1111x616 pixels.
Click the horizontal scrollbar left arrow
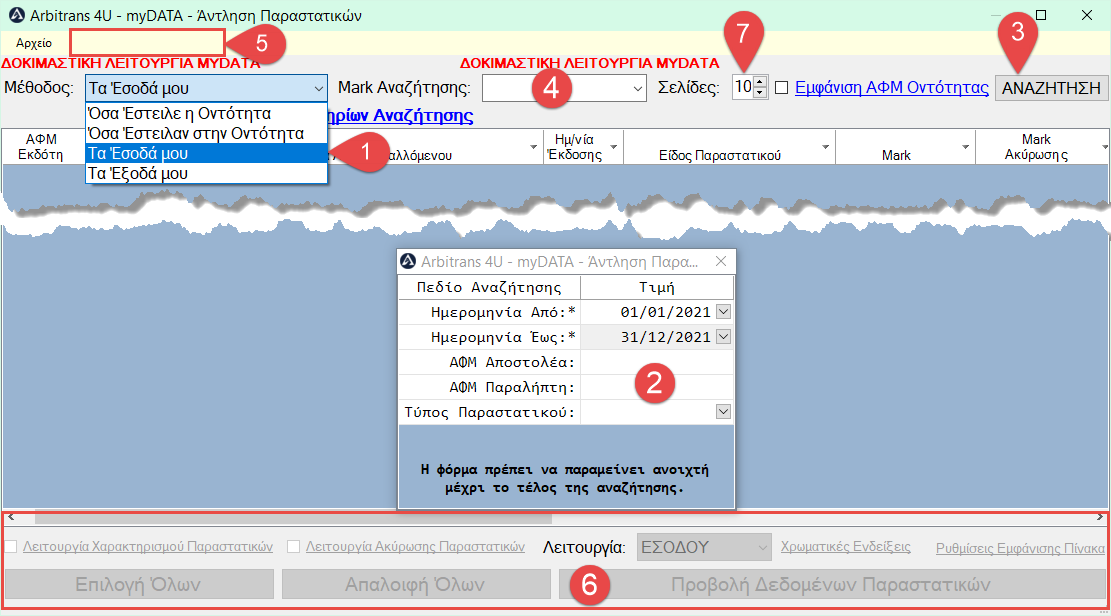[x=11, y=517]
